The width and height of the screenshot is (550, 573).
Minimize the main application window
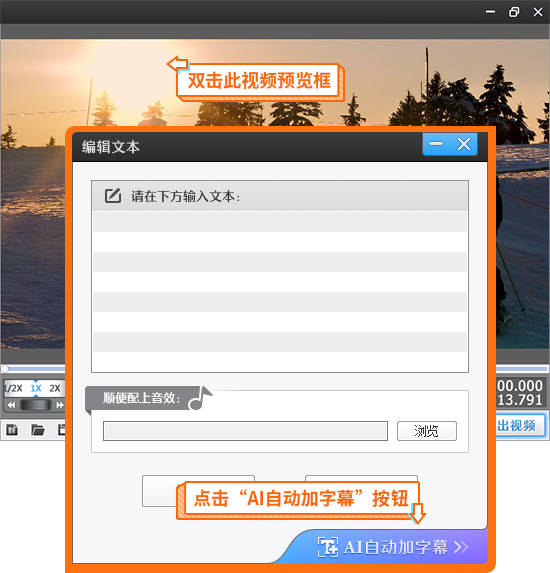pyautogui.click(x=490, y=12)
